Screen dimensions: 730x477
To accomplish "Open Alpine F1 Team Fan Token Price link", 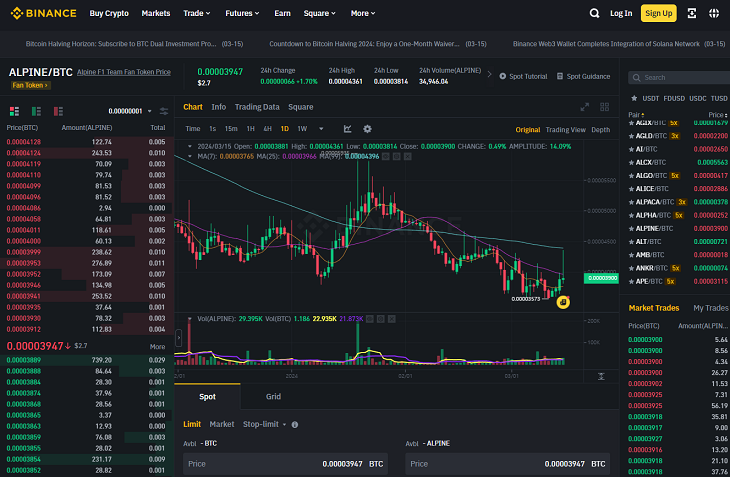I will [123, 72].
